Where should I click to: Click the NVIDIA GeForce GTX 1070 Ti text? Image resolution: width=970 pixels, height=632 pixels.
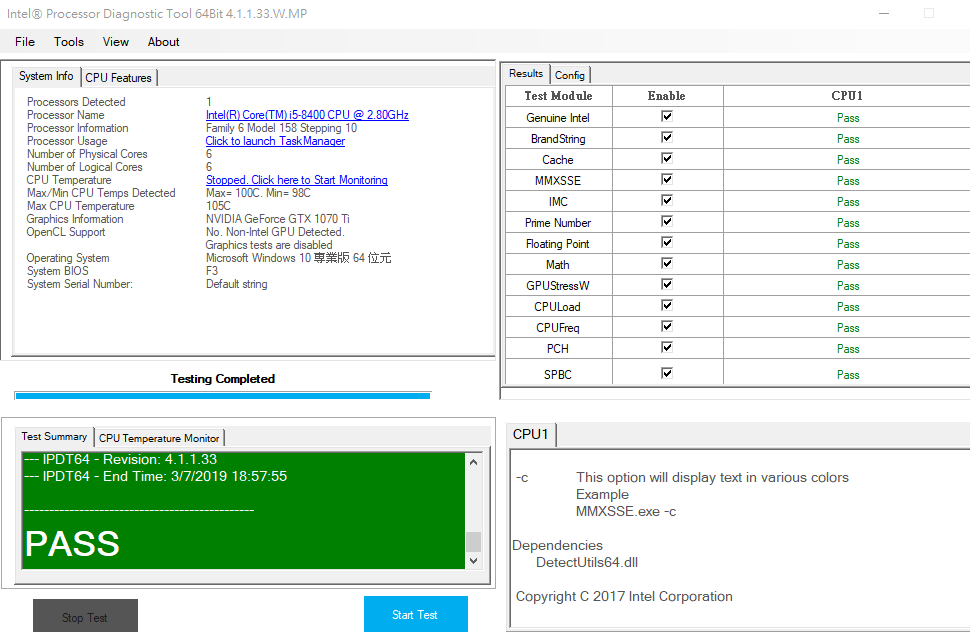278,219
